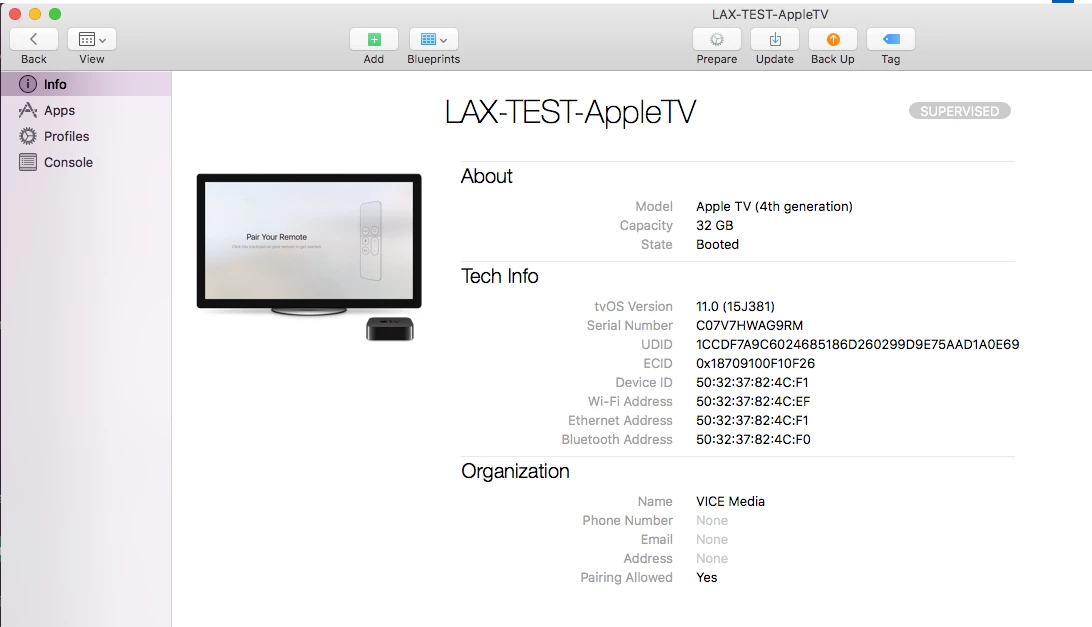Click the capacity value 32 GB
The width and height of the screenshot is (1092, 627).
point(715,225)
